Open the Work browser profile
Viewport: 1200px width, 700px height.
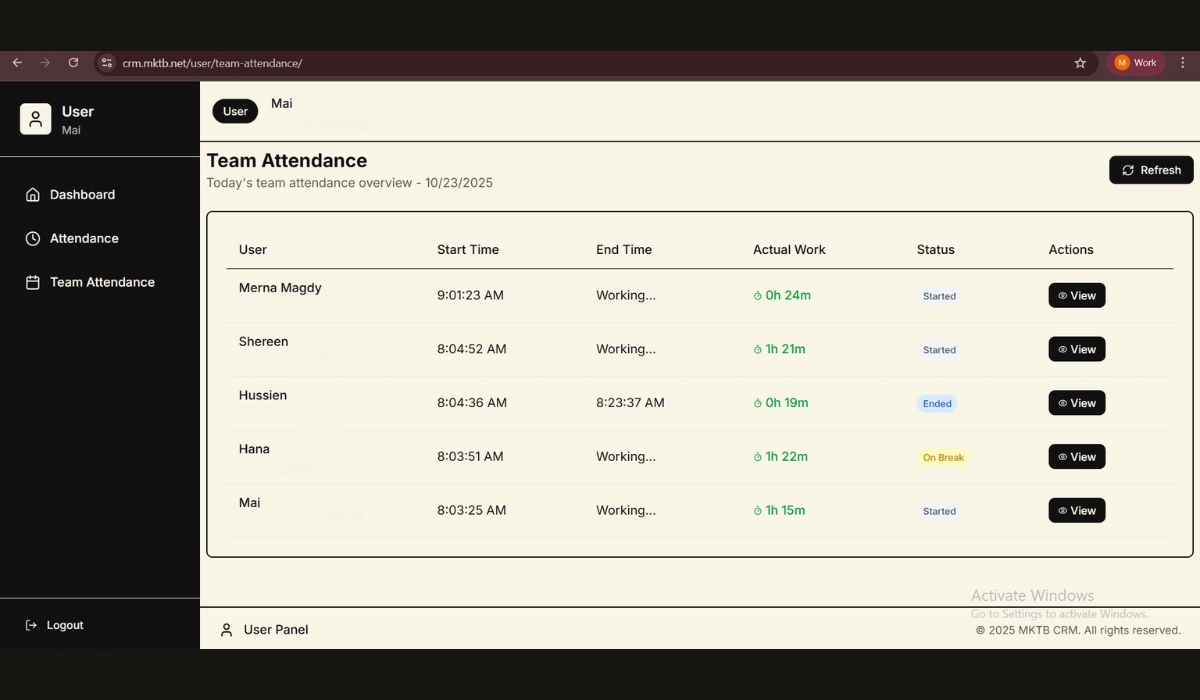[1136, 63]
